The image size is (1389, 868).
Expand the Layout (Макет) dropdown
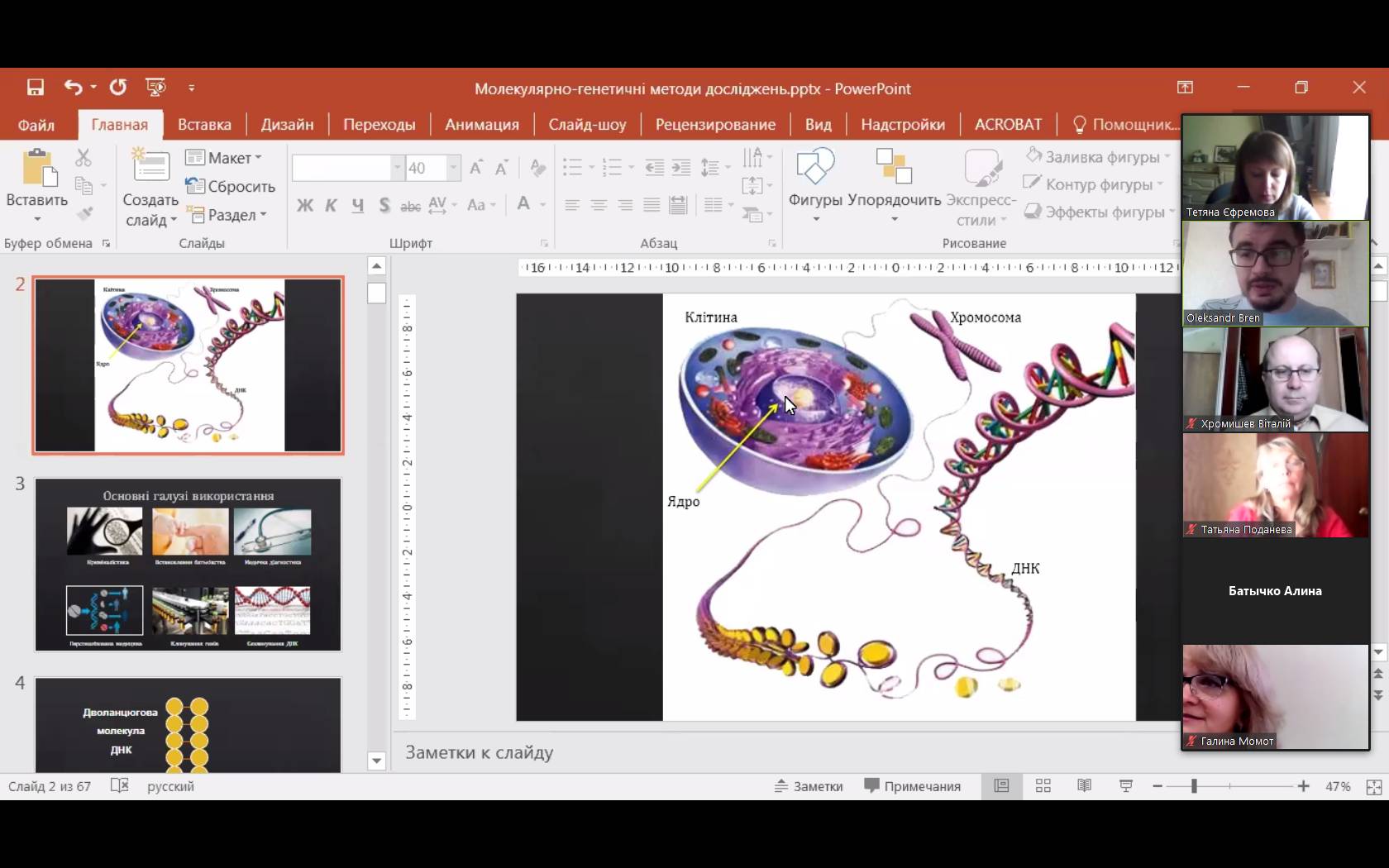224,158
